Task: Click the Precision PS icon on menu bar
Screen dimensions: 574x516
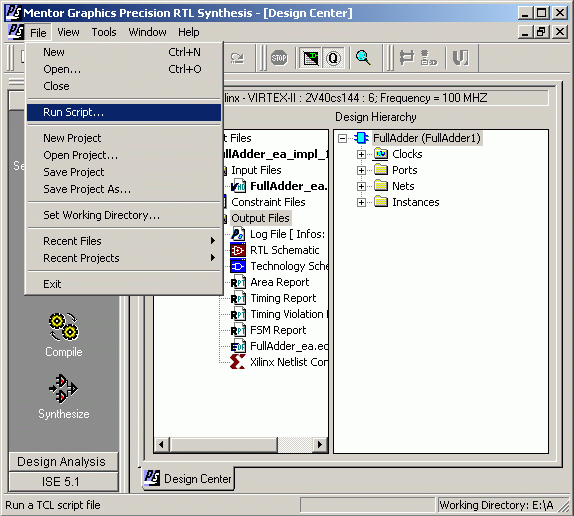Action: [x=16, y=32]
